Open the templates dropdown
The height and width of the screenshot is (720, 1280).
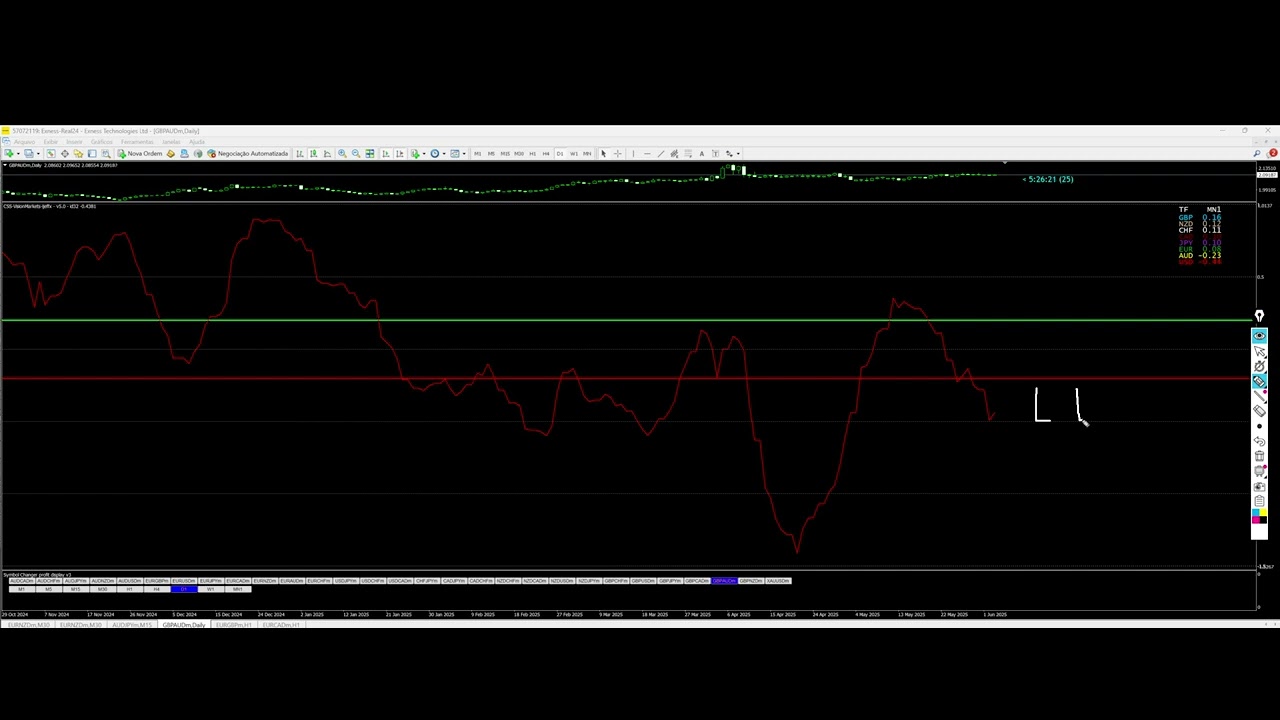tap(464, 153)
